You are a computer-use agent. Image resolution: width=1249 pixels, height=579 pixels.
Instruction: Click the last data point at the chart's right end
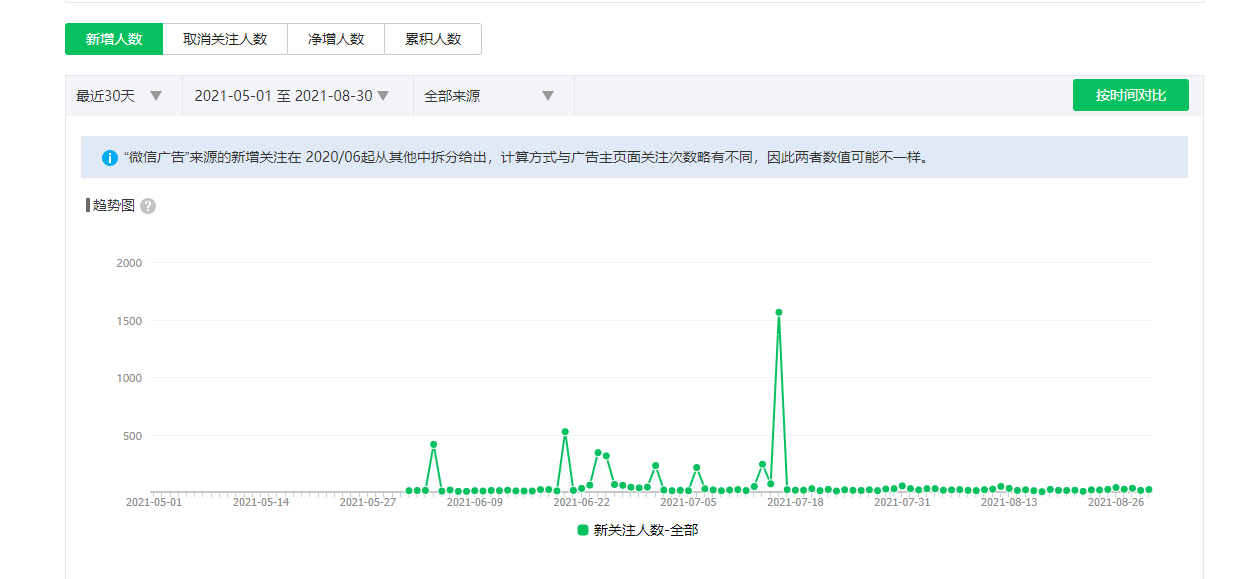[1149, 489]
